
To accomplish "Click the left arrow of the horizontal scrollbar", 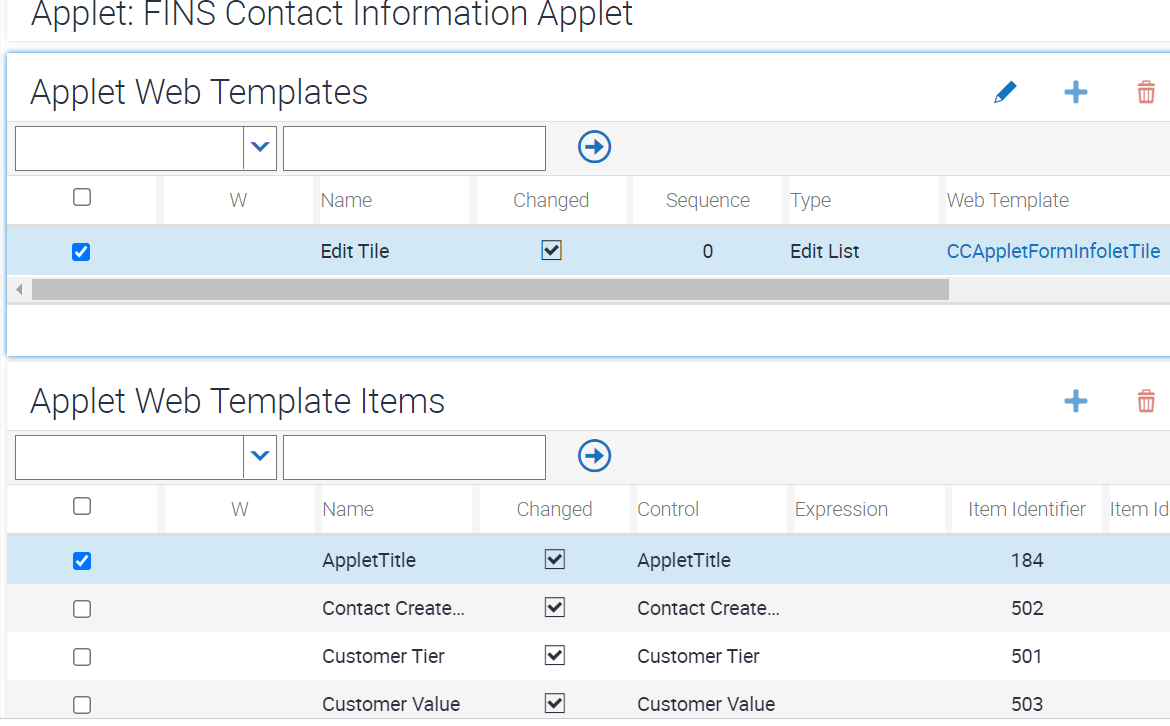I will (18, 289).
